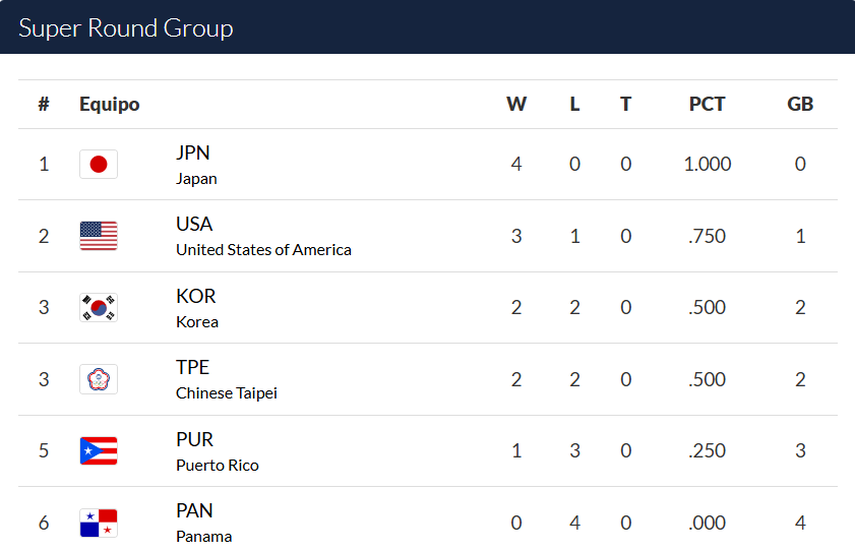
Task: Click the W wins column header
Action: [516, 104]
